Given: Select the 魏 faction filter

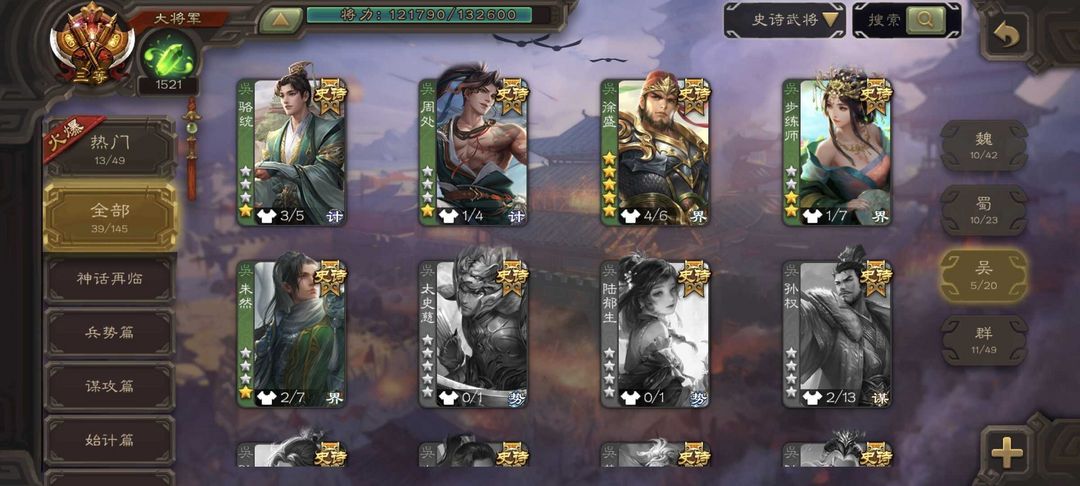Looking at the screenshot, I should 984,146.
